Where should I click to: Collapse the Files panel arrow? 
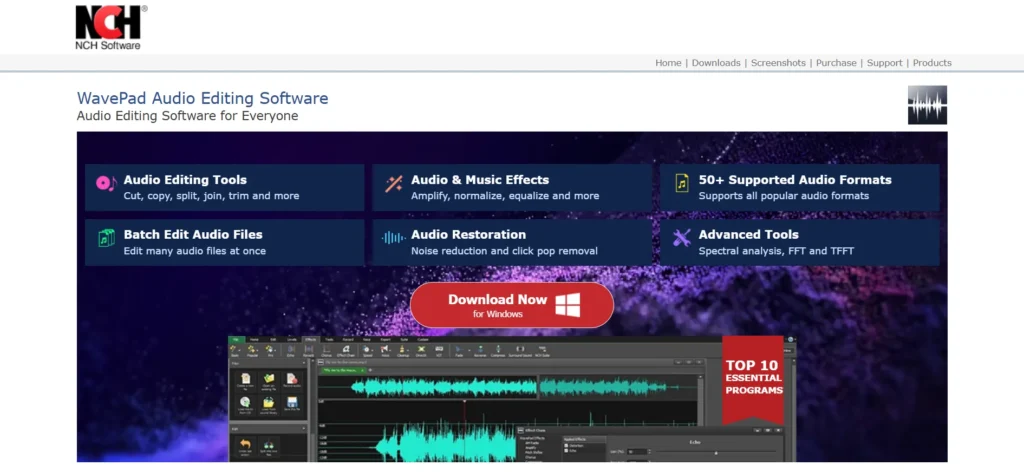click(304, 364)
